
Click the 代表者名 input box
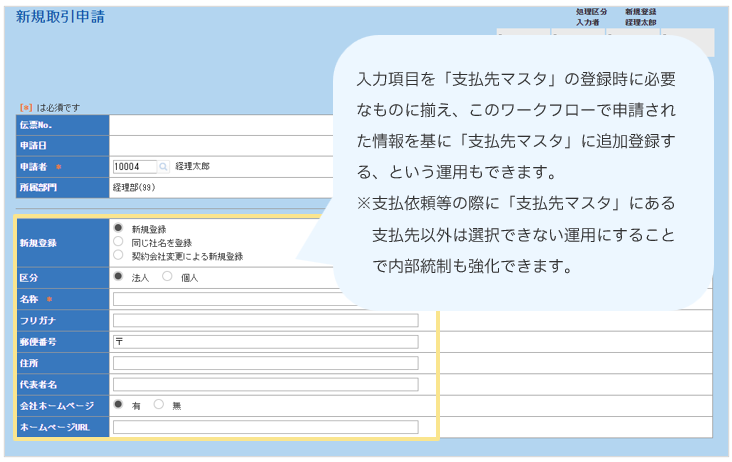pyautogui.click(x=265, y=384)
